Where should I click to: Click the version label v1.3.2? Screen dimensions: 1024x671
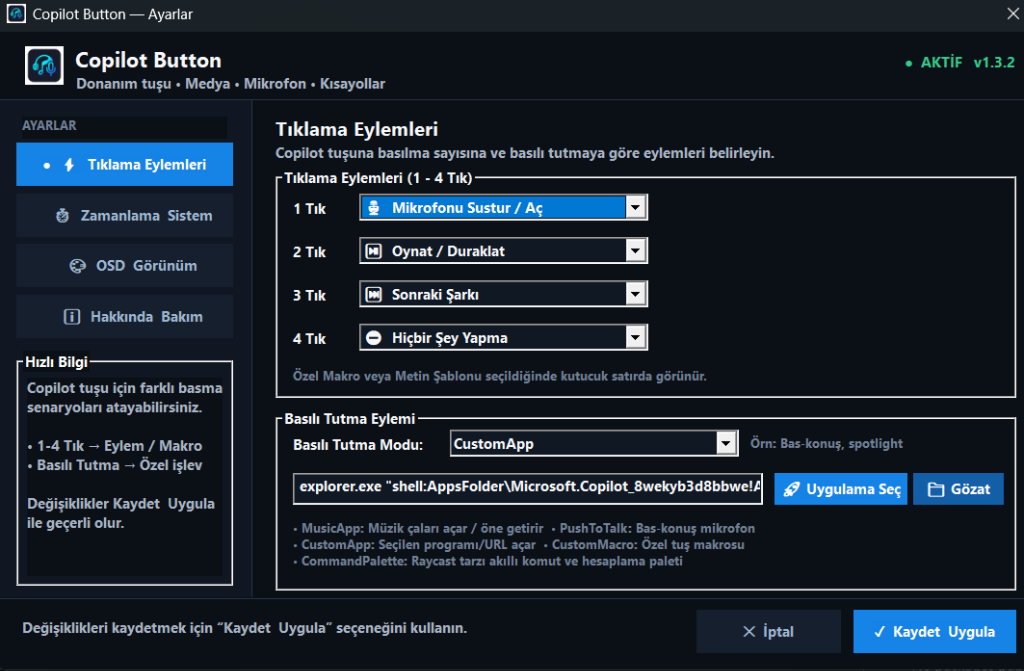994,63
